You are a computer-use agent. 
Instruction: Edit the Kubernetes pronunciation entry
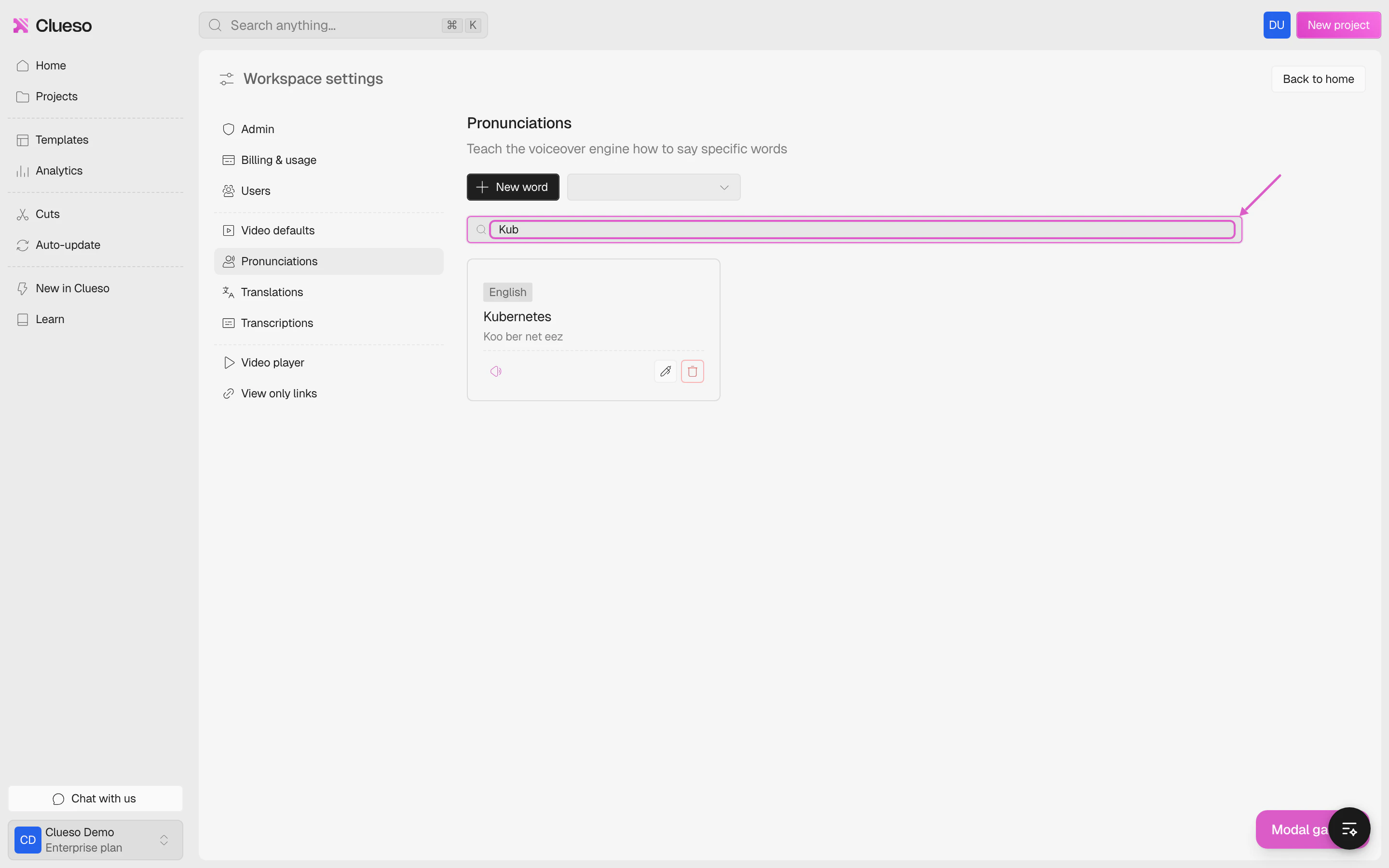point(665,371)
